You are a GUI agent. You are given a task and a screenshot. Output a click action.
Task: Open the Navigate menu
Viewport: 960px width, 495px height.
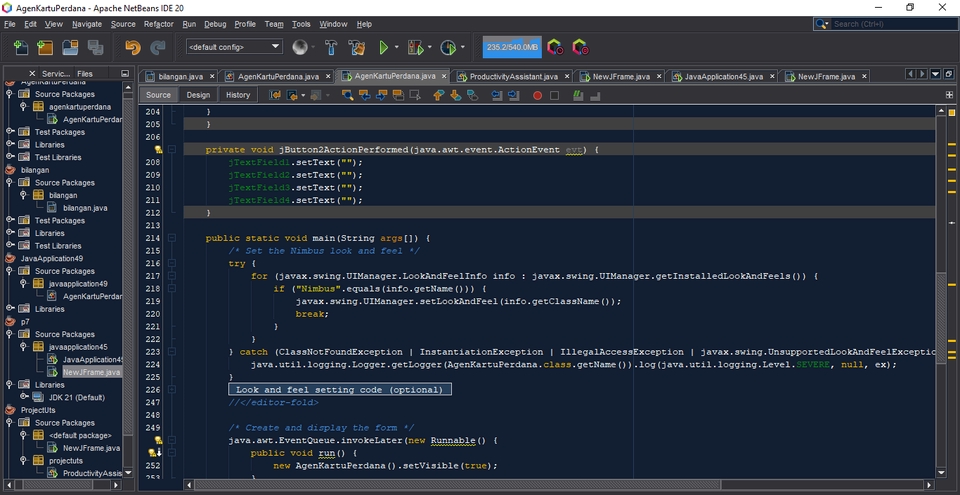click(87, 24)
